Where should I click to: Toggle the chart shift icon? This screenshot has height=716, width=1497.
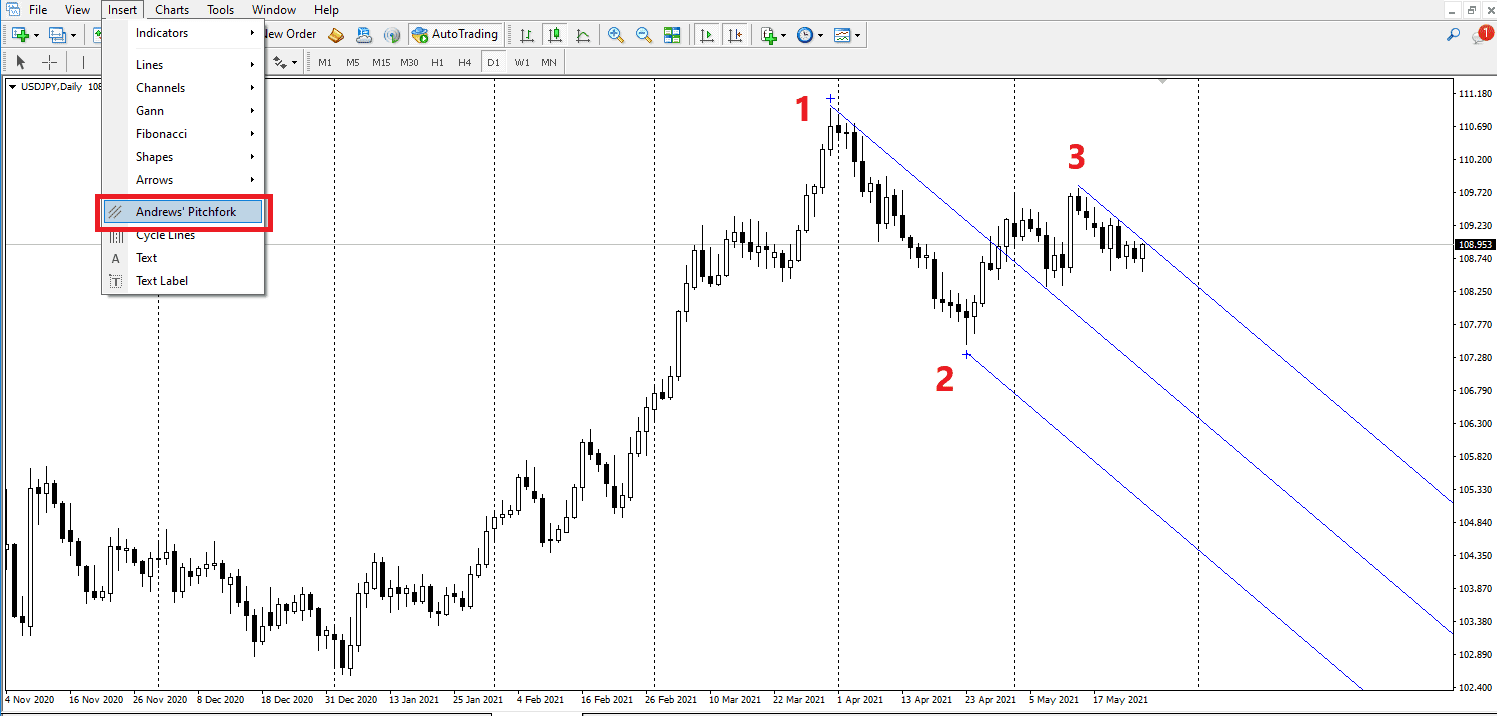click(x=735, y=35)
